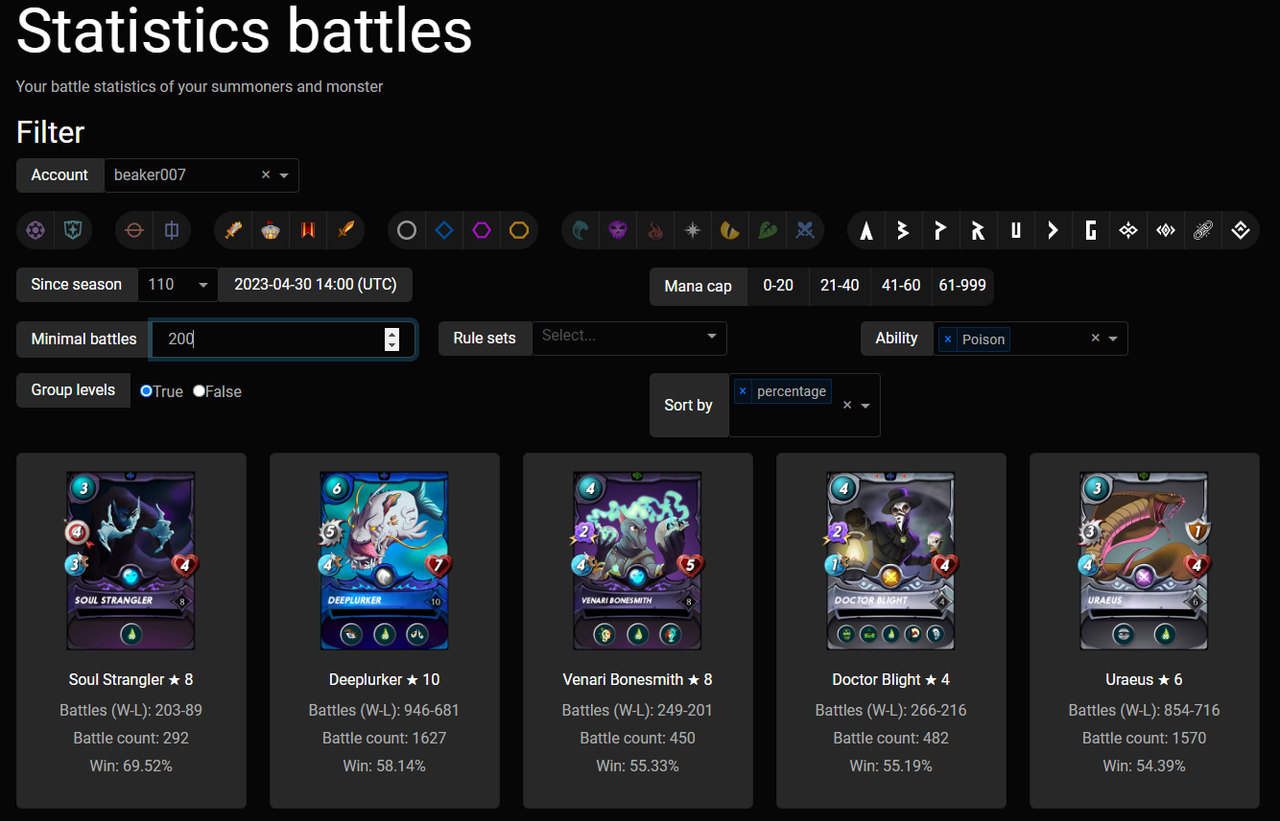
Task: Click the 'Deeplurker ★ 10' title
Action: coord(384,680)
